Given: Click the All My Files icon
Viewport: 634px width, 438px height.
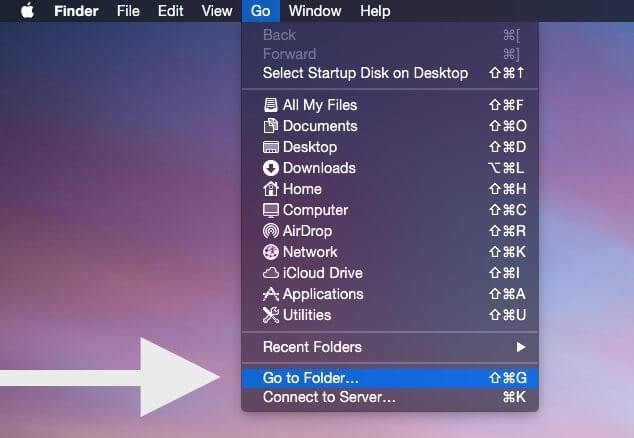Looking at the screenshot, I should (x=270, y=105).
